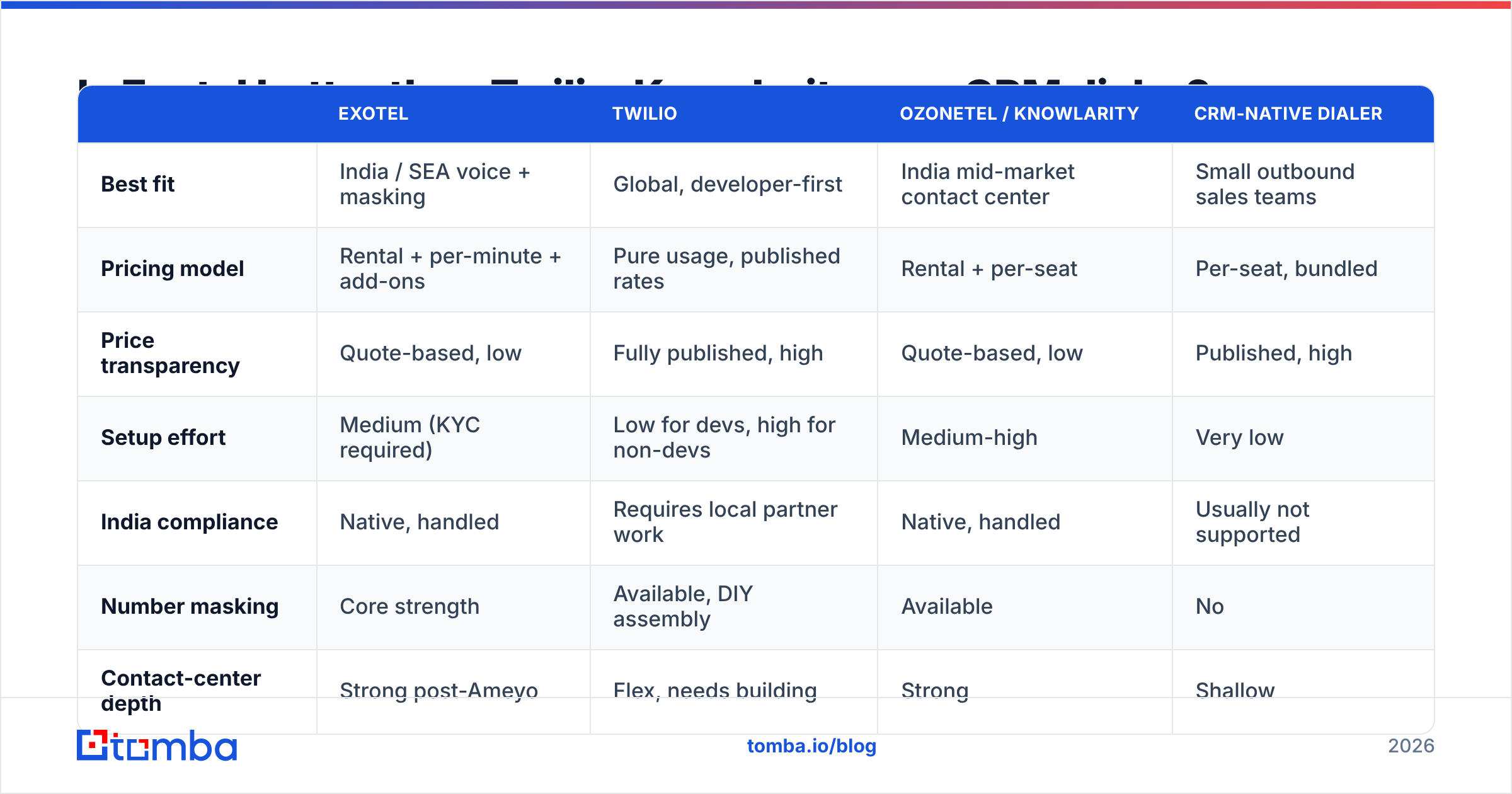Click the Pricing model row label
The width and height of the screenshot is (1512, 794).
[173, 268]
